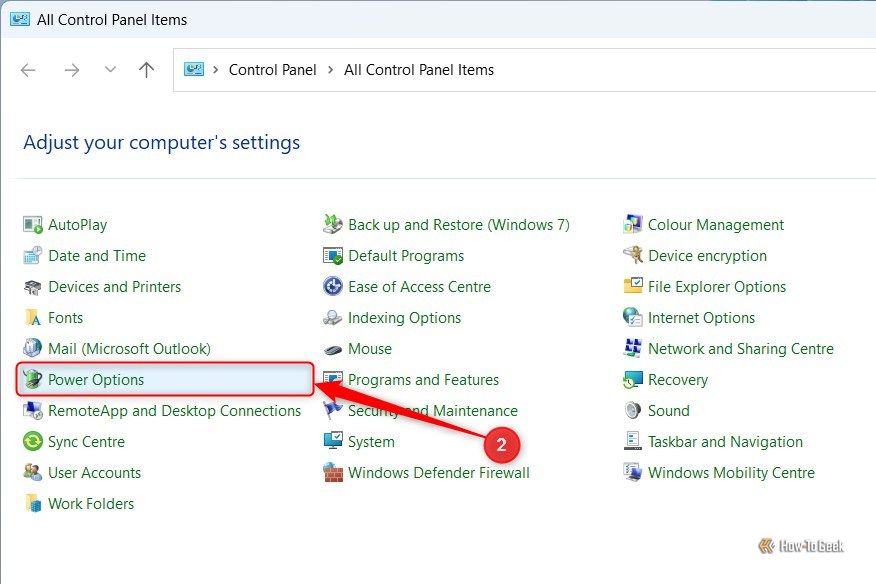Open RemoteApp and Desktop Connections link
Screen dimensions: 876x584
174,410
